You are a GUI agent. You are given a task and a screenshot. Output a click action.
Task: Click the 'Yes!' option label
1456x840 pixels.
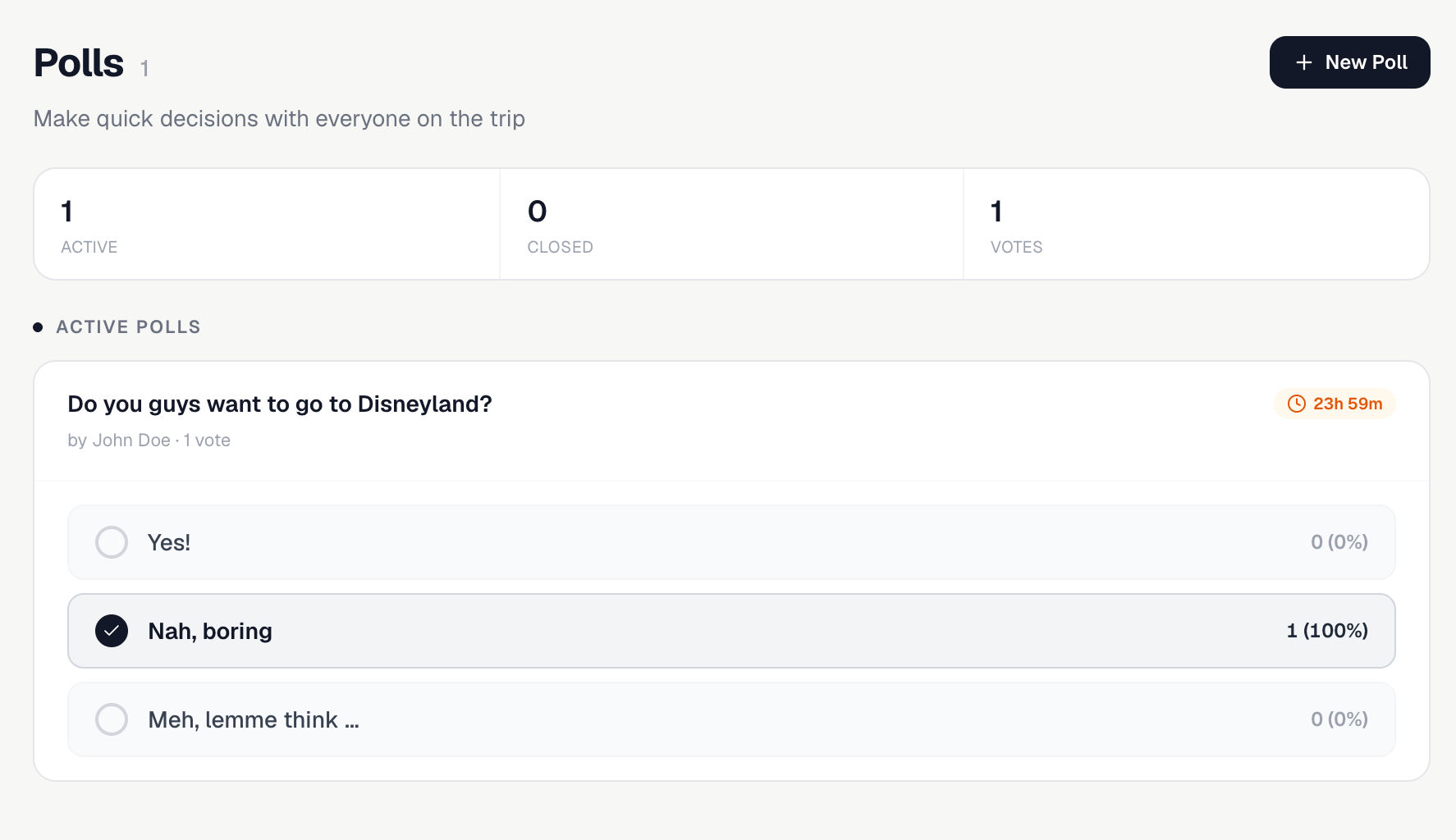coord(169,542)
